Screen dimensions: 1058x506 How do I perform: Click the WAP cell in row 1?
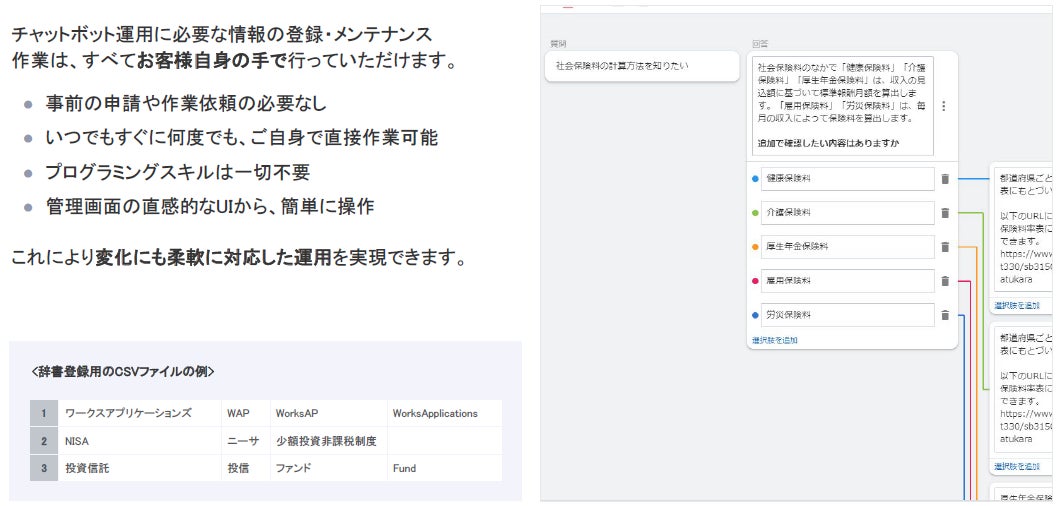(246, 414)
